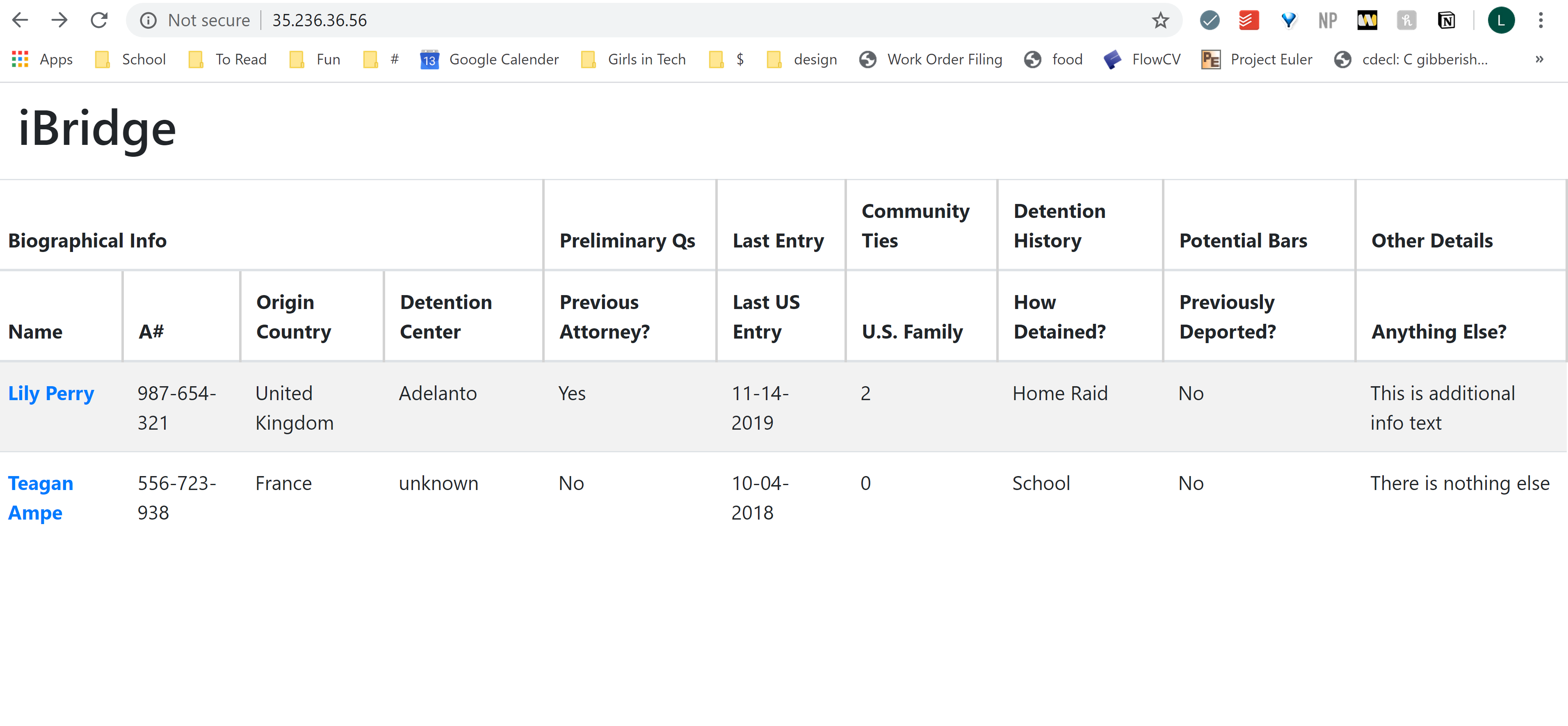This screenshot has width=1568, height=726.
Task: Click the Origin Country column header
Action: click(x=293, y=317)
